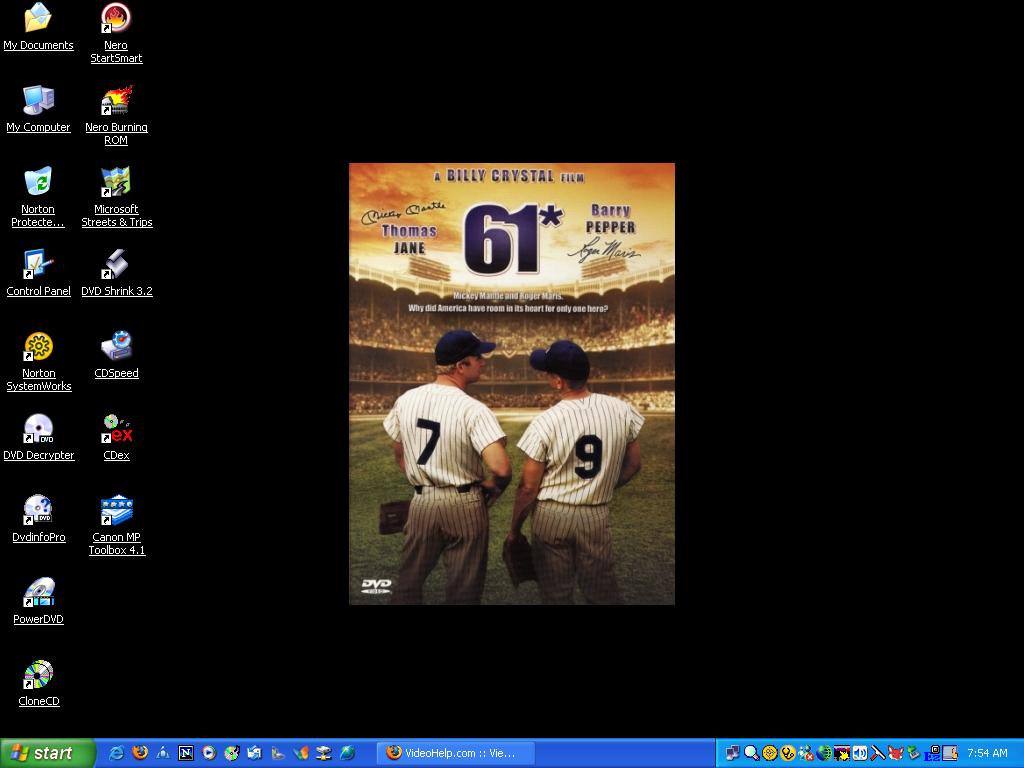
Task: Select the PowerDVD desktop shortcut
Action: pyautogui.click(x=39, y=601)
